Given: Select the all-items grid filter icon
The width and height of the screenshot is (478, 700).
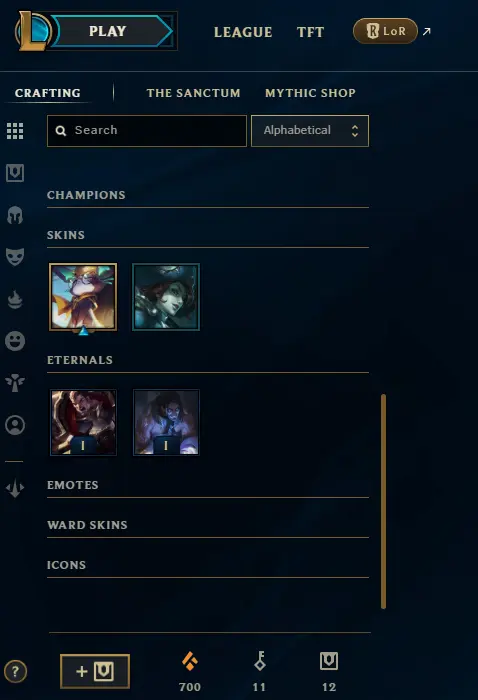Looking at the screenshot, I should pos(15,131).
